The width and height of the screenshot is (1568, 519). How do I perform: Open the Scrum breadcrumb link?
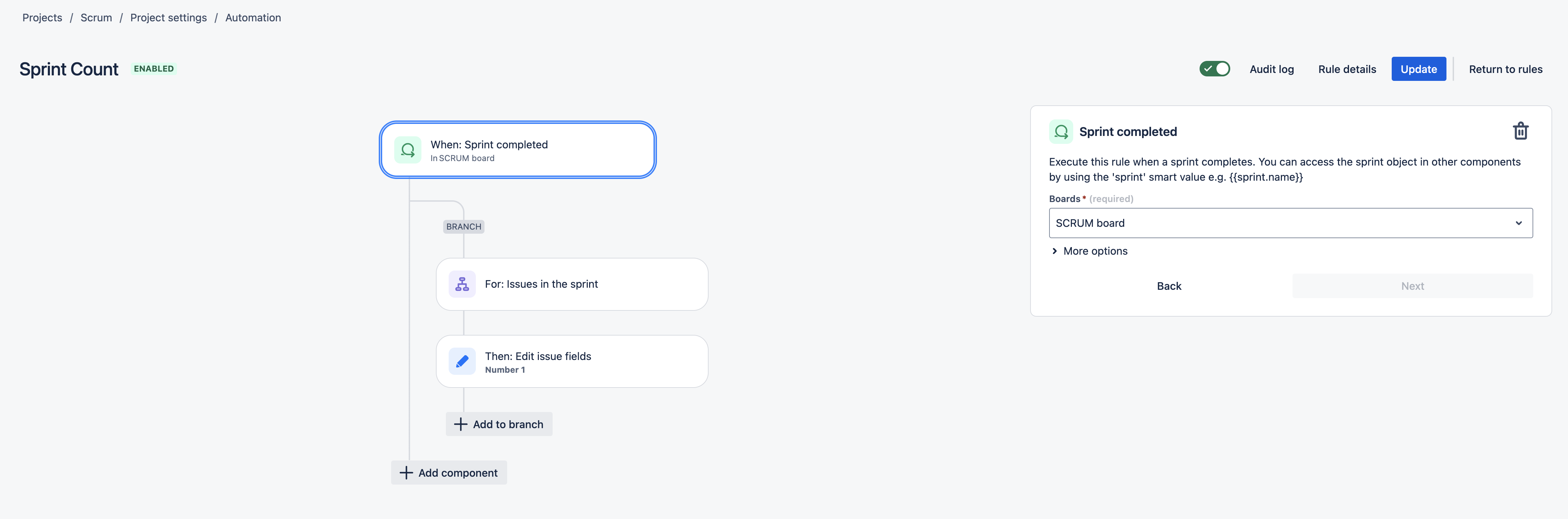coord(96,18)
